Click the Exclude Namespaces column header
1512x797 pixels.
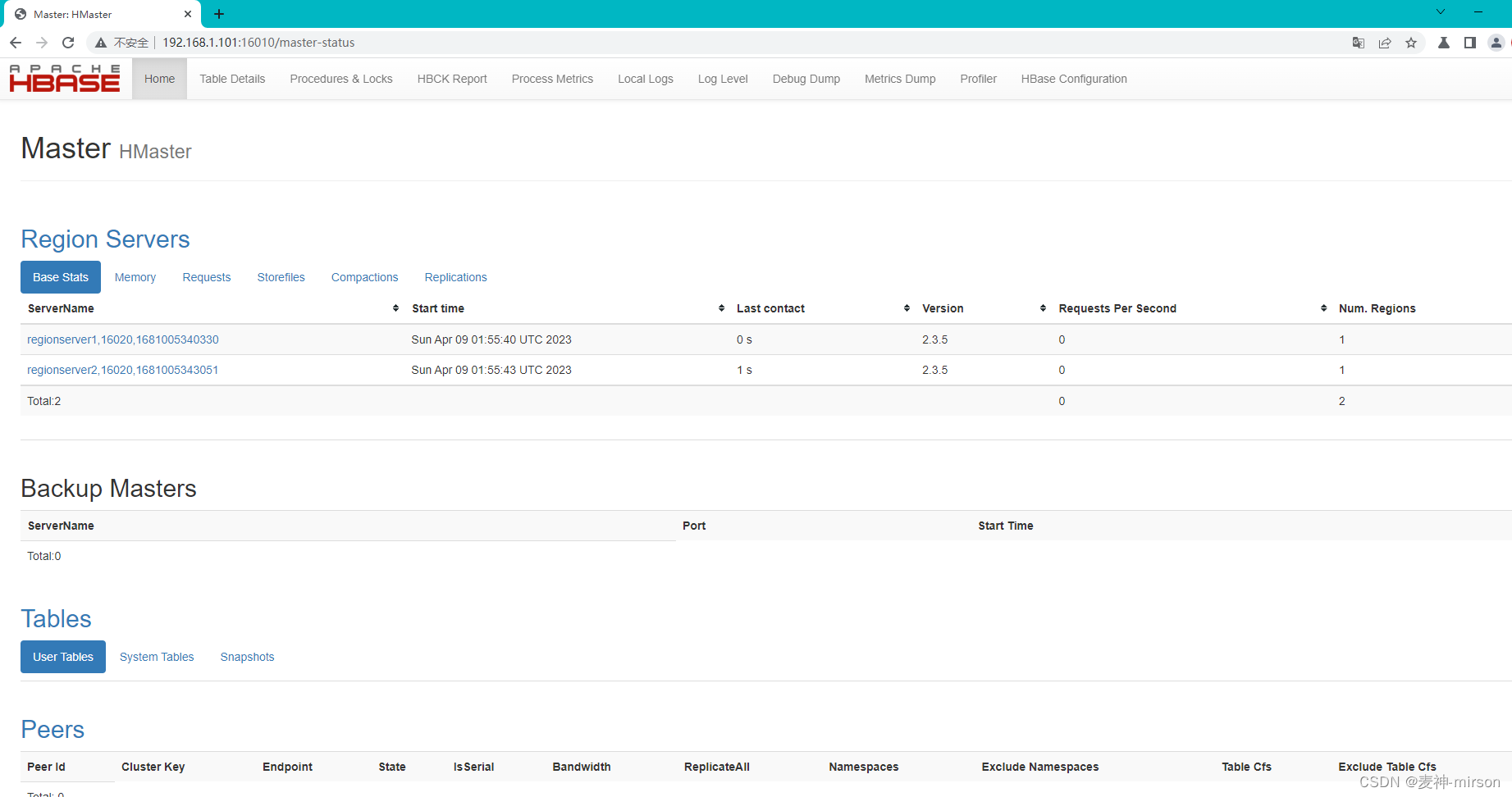[1040, 767]
